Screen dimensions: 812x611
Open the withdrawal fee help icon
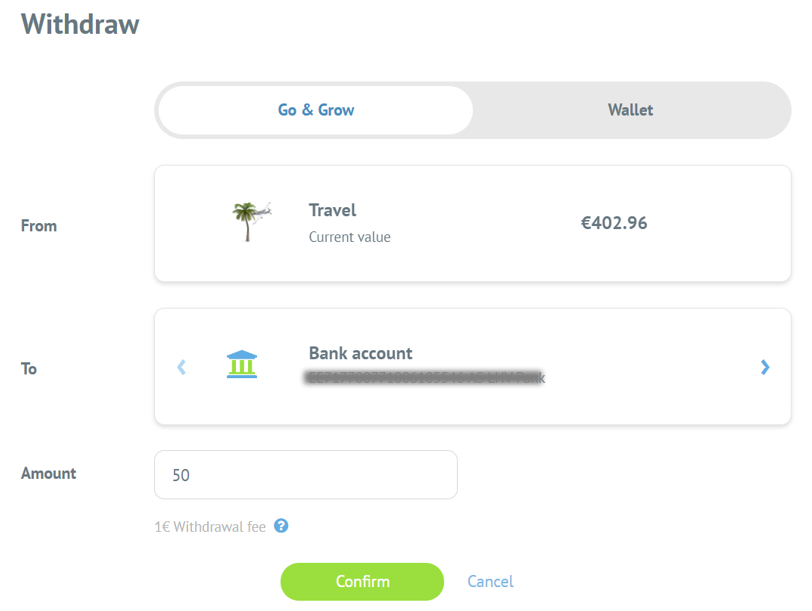281,525
